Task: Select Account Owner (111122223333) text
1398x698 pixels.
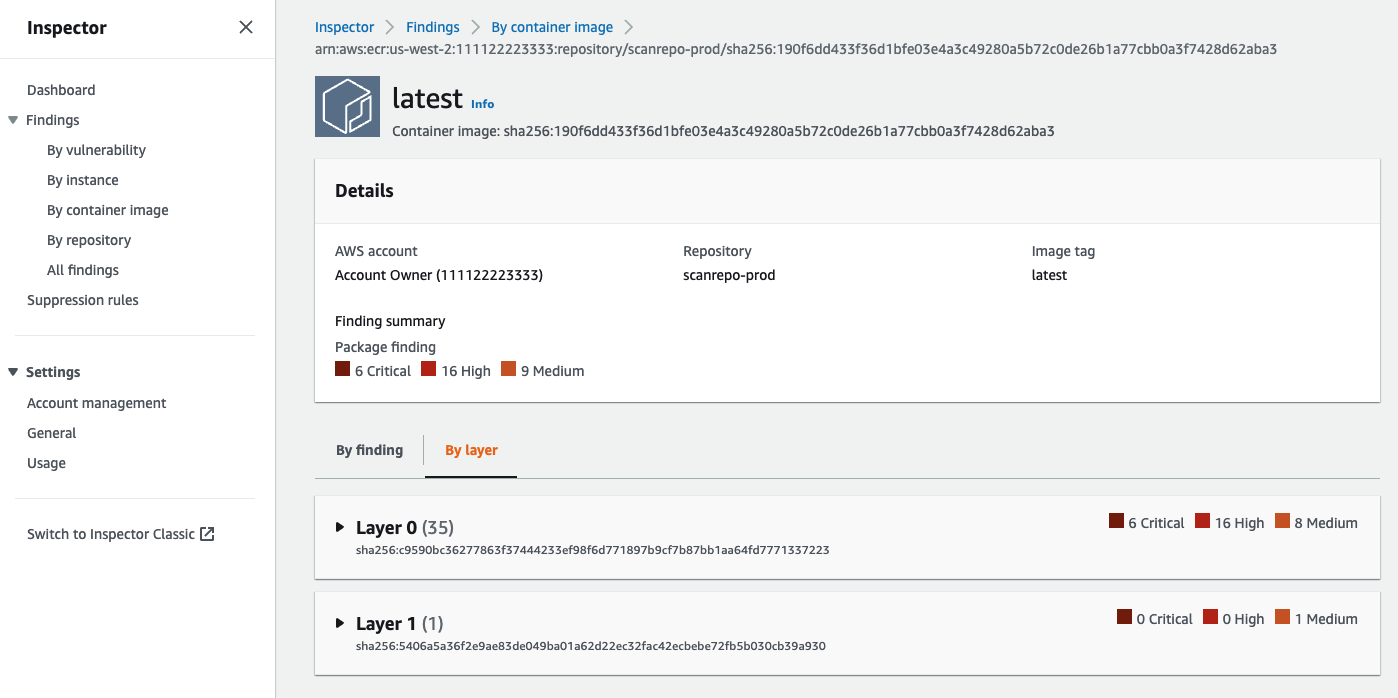Action: (439, 275)
